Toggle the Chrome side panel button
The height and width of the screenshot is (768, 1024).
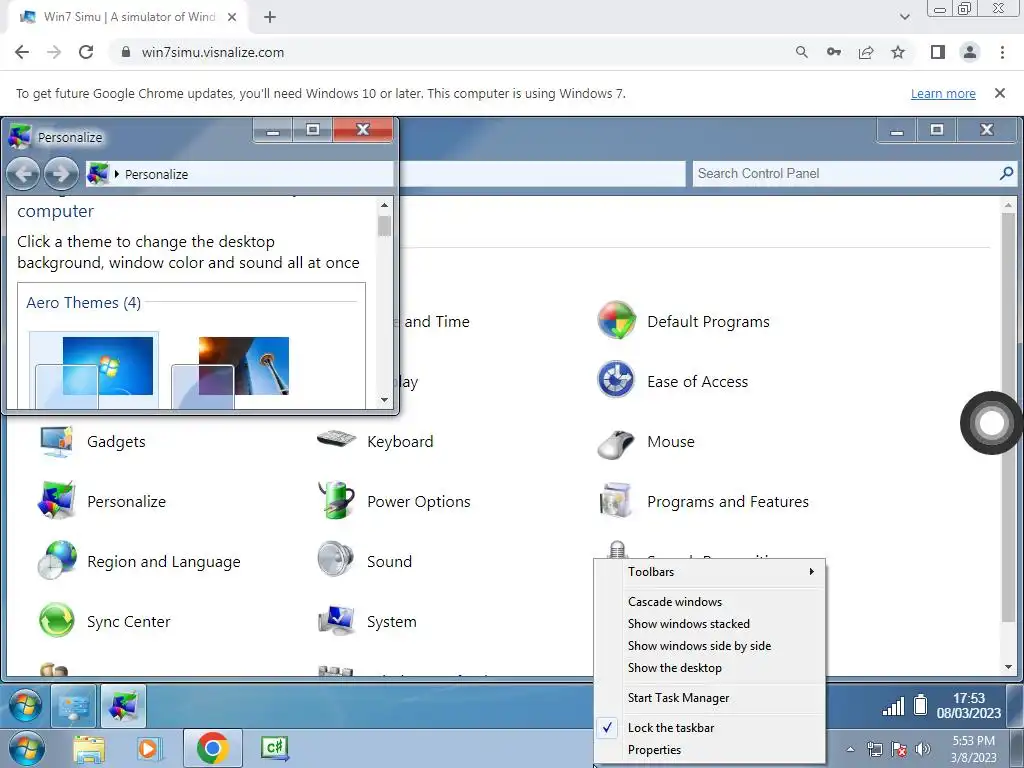tap(938, 52)
